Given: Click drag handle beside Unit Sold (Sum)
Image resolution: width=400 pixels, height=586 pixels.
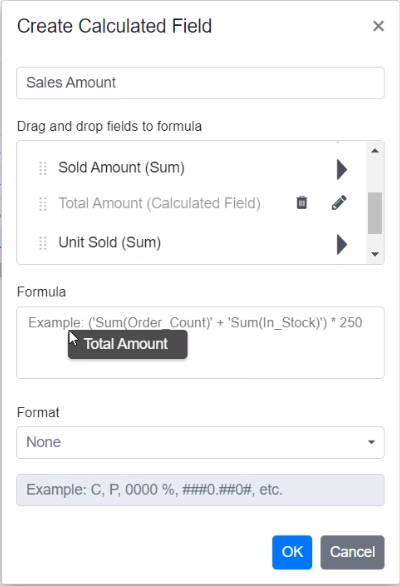Looking at the screenshot, I should [x=43, y=243].
